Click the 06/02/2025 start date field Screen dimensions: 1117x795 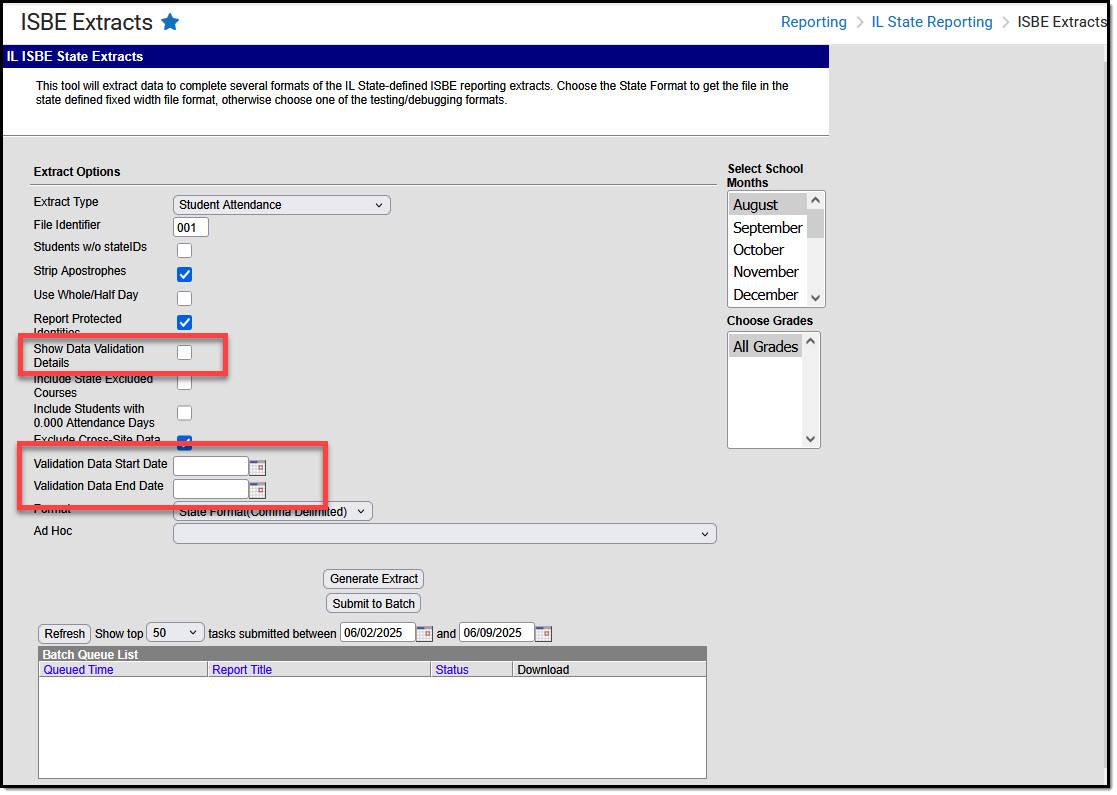tap(378, 633)
